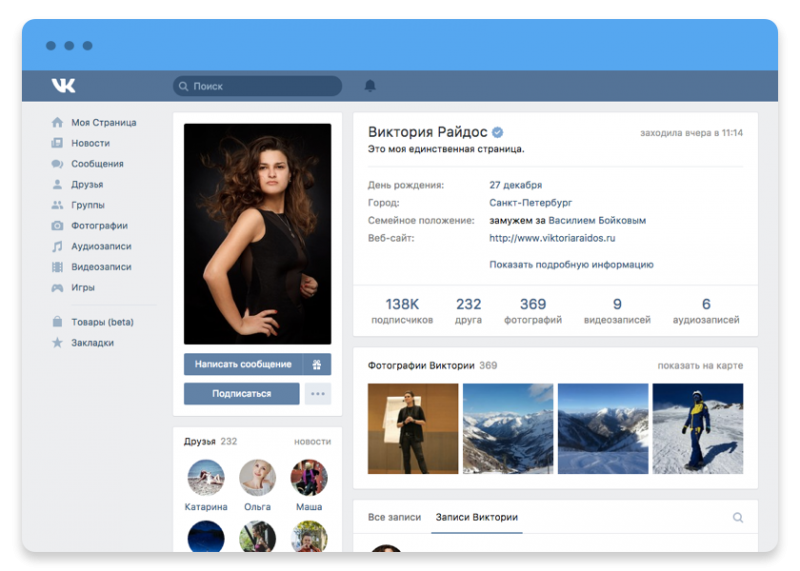Focus the Поиск search field

(x=258, y=86)
